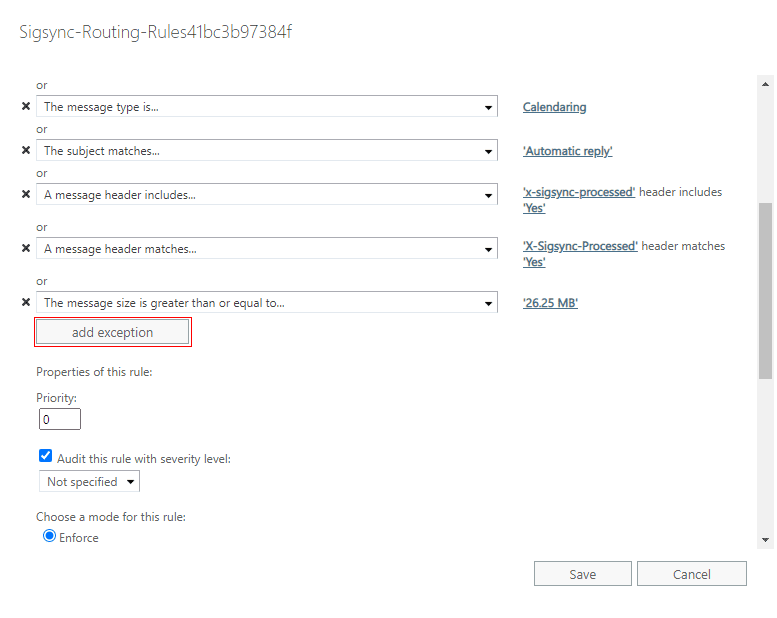
Task: Uncheck Audit this rule with severity level
Action: pos(45,456)
